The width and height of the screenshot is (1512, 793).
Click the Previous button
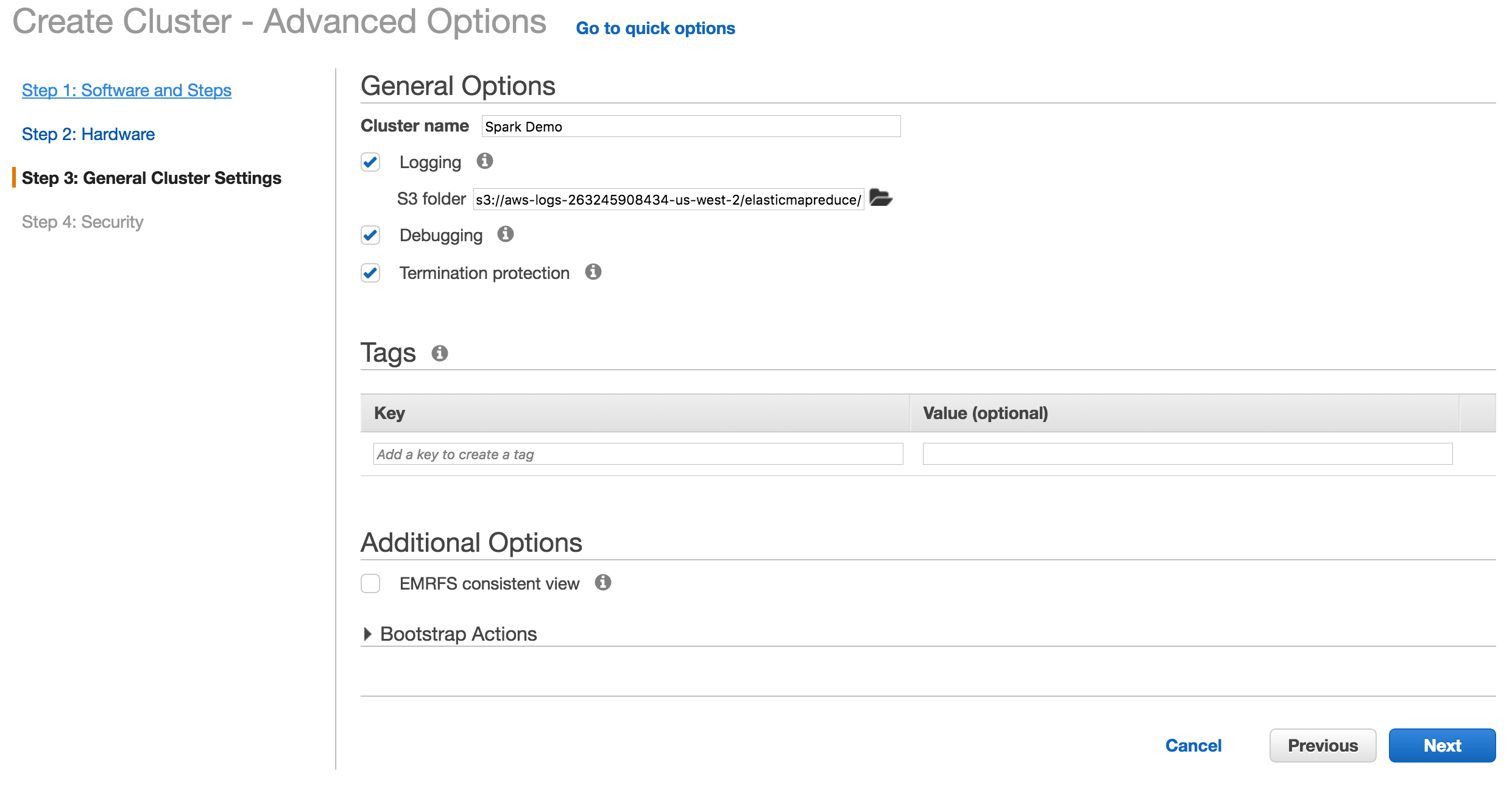pos(1322,745)
